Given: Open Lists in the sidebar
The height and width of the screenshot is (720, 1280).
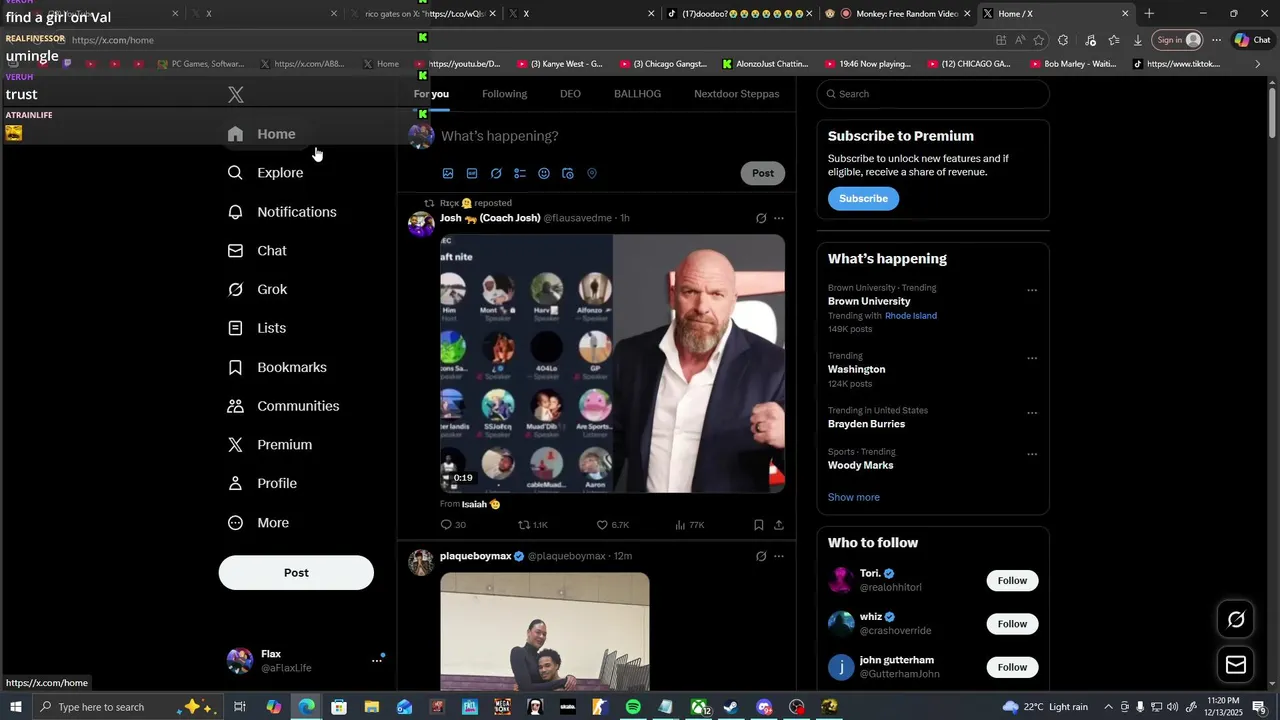Looking at the screenshot, I should [x=257, y=328].
